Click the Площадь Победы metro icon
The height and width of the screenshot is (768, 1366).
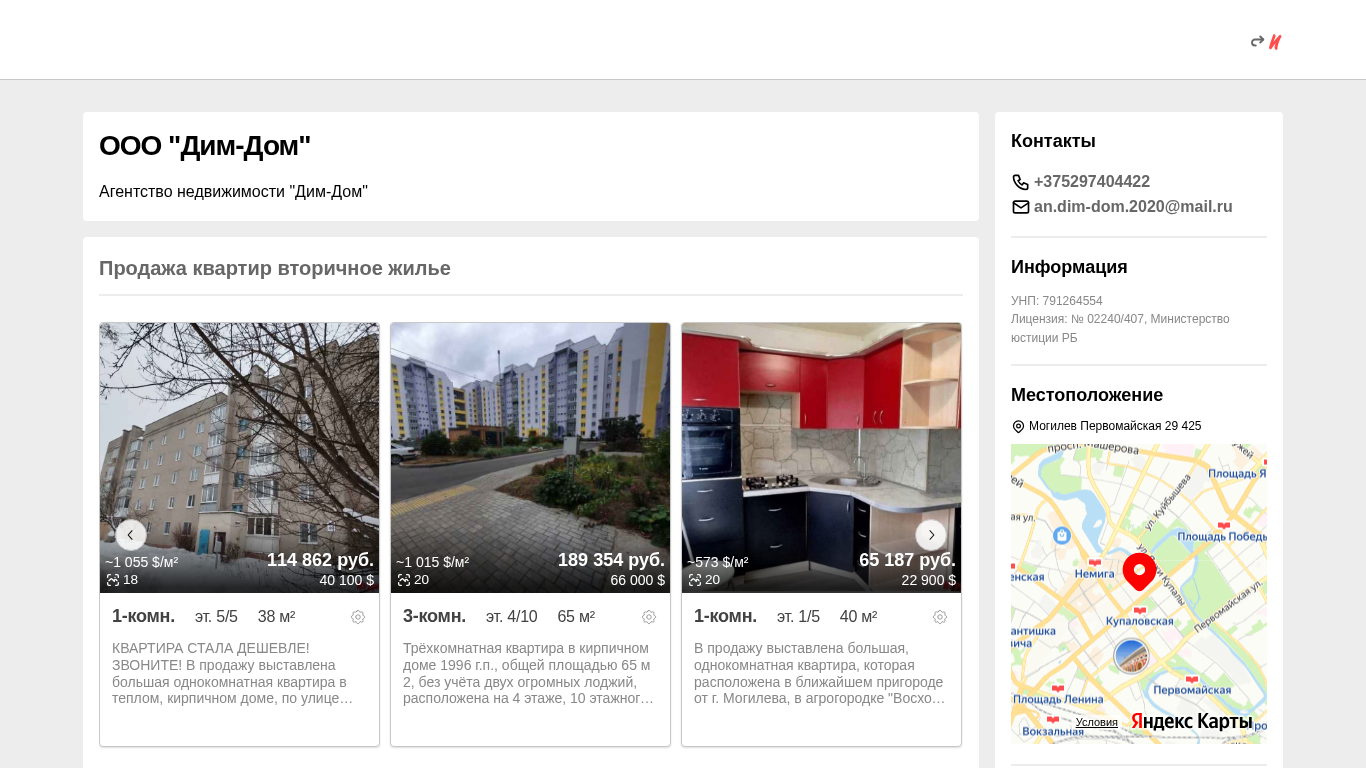tap(1223, 525)
